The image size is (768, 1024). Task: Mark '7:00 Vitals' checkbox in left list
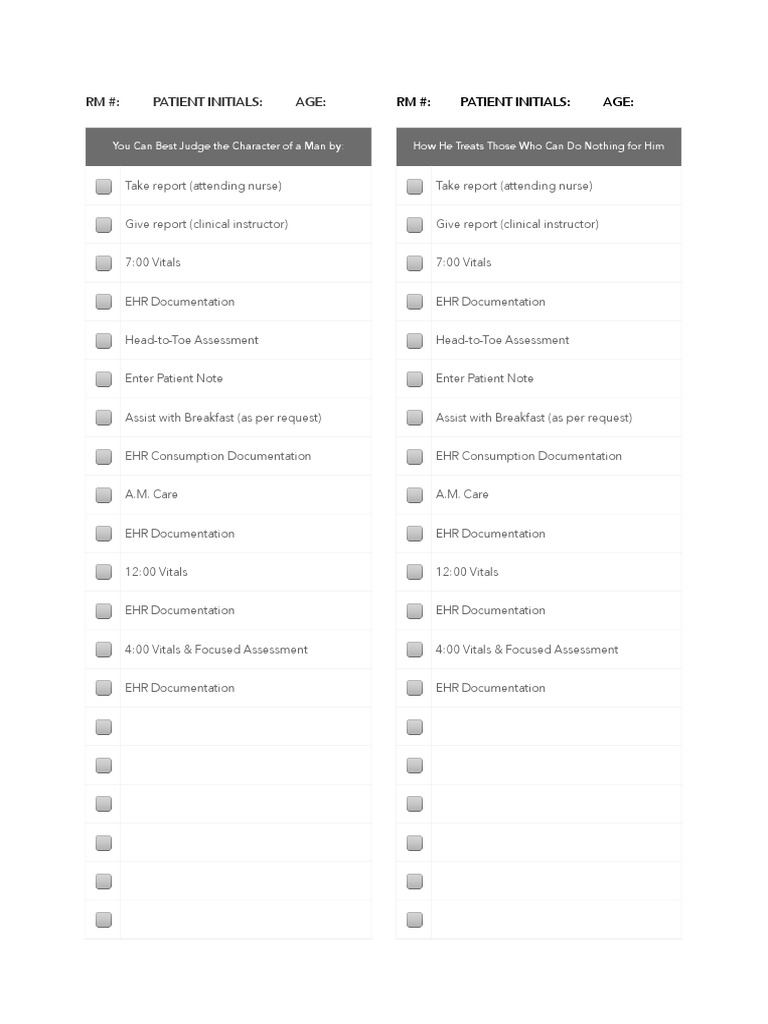(x=104, y=263)
